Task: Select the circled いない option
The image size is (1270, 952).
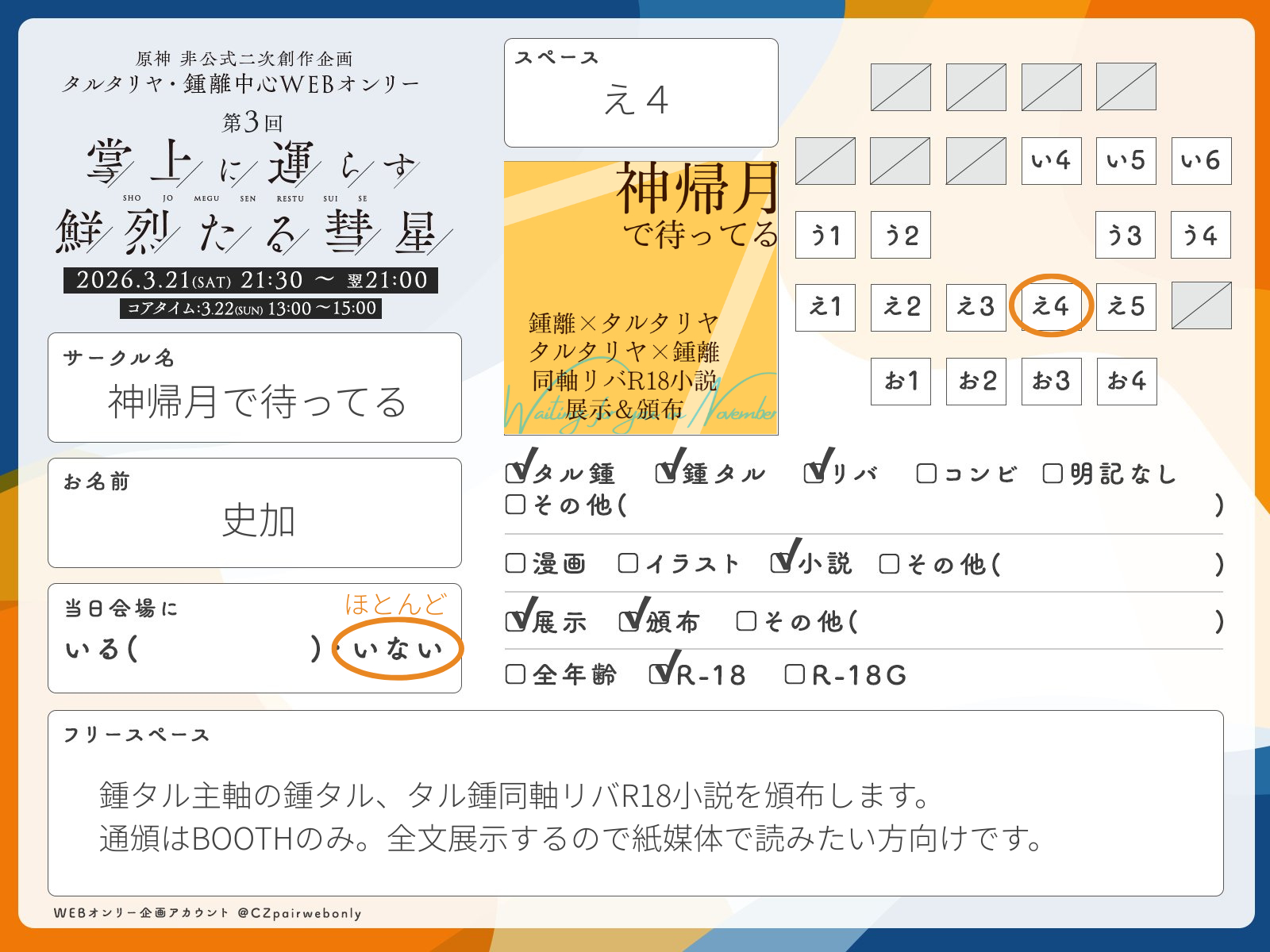Action: (397, 650)
